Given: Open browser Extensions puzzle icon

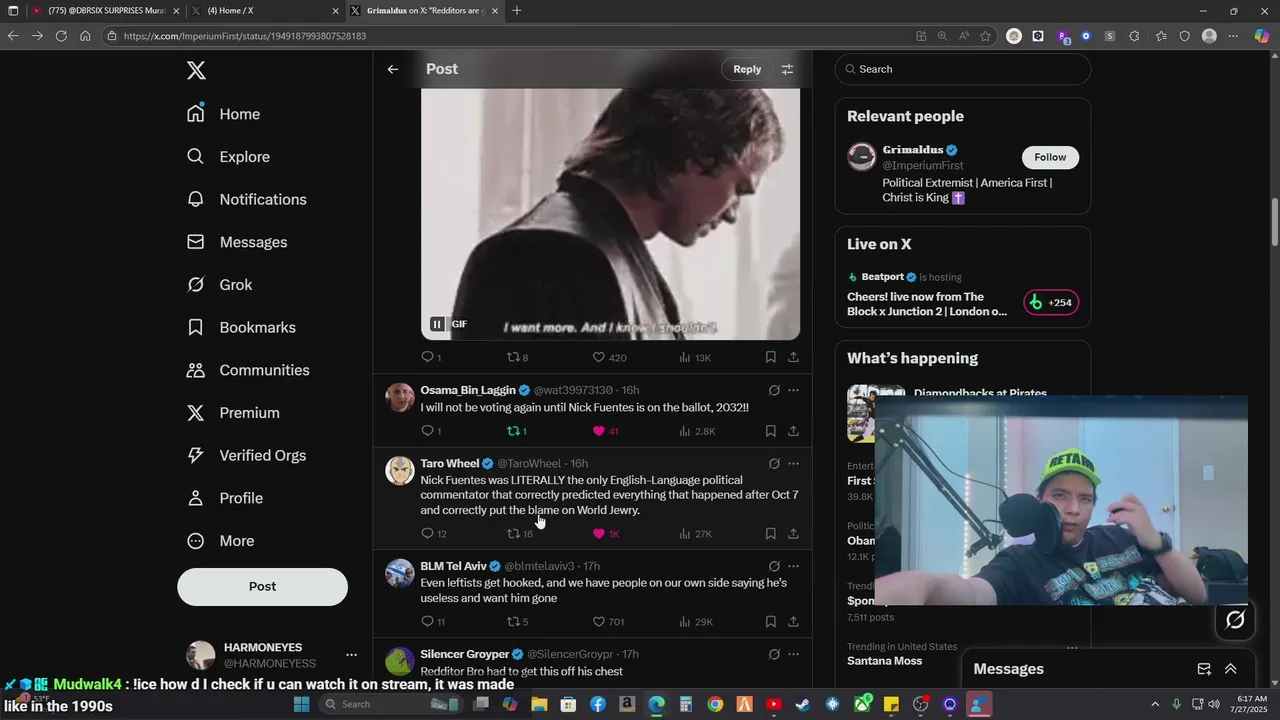Looking at the screenshot, I should pyautogui.click(x=1134, y=36).
